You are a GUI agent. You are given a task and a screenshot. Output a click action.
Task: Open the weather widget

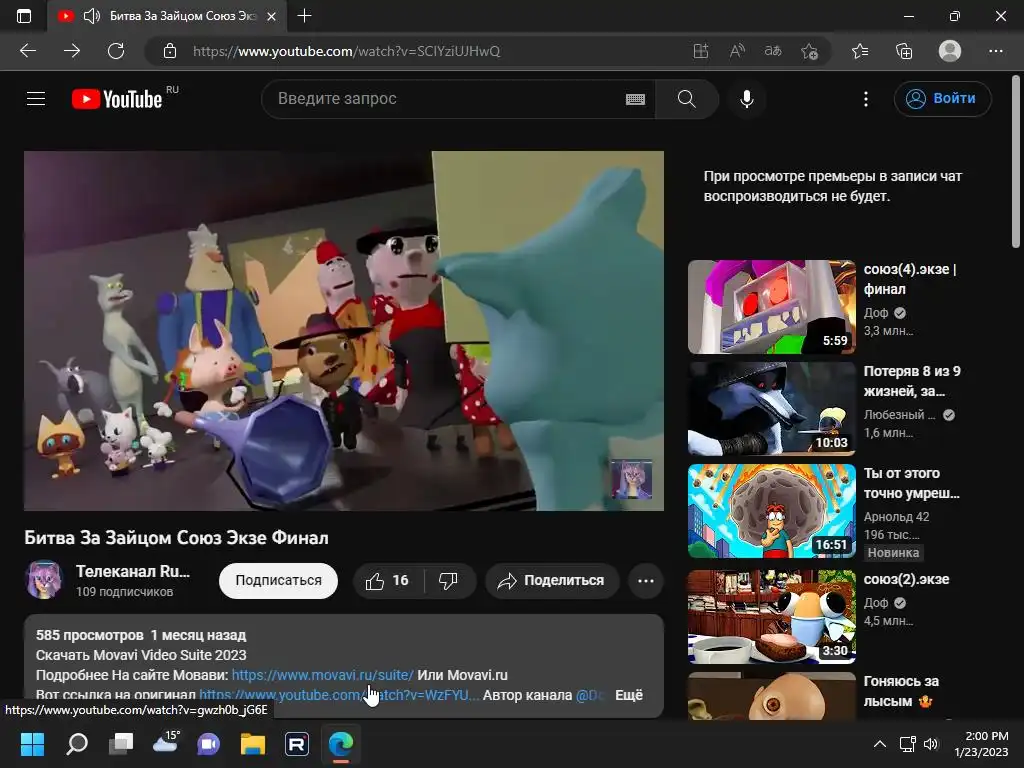coord(165,743)
